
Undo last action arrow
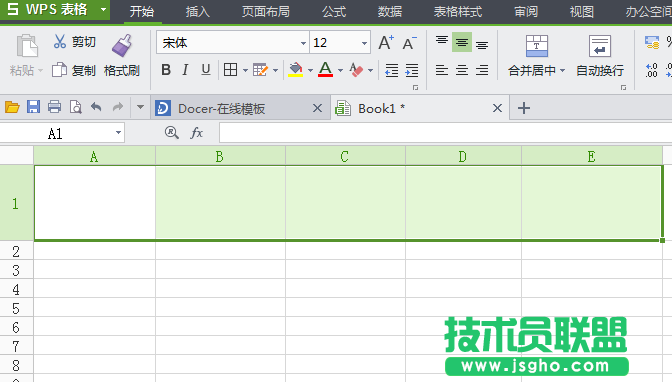pos(96,107)
